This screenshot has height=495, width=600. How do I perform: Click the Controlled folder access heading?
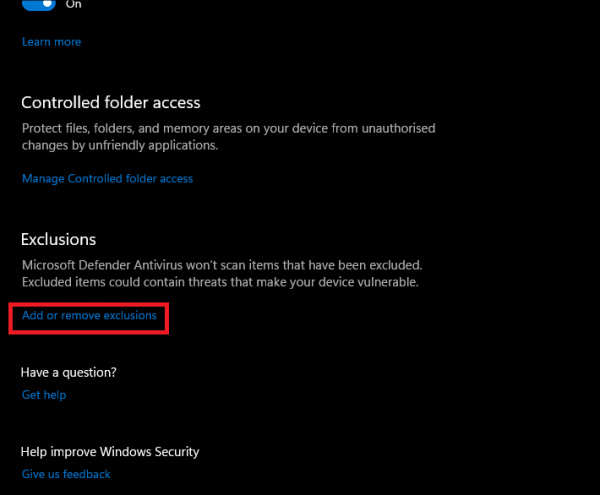pyautogui.click(x=111, y=103)
